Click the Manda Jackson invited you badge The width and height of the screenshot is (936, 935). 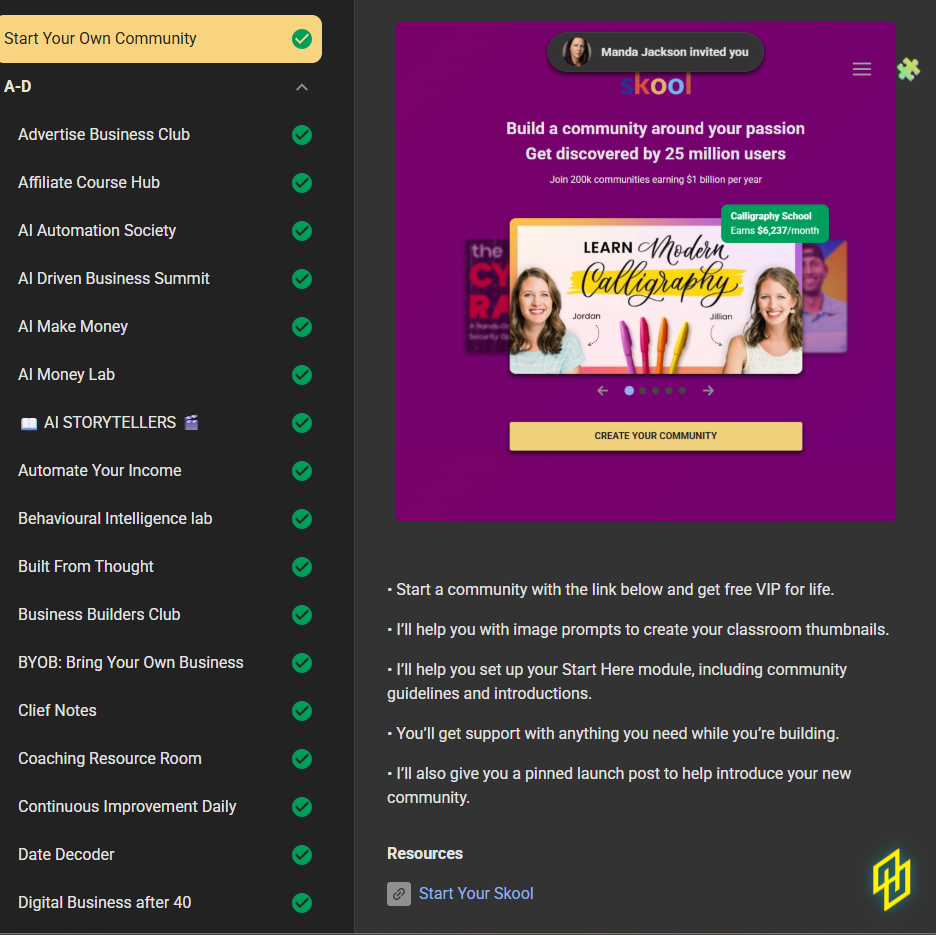(x=655, y=52)
